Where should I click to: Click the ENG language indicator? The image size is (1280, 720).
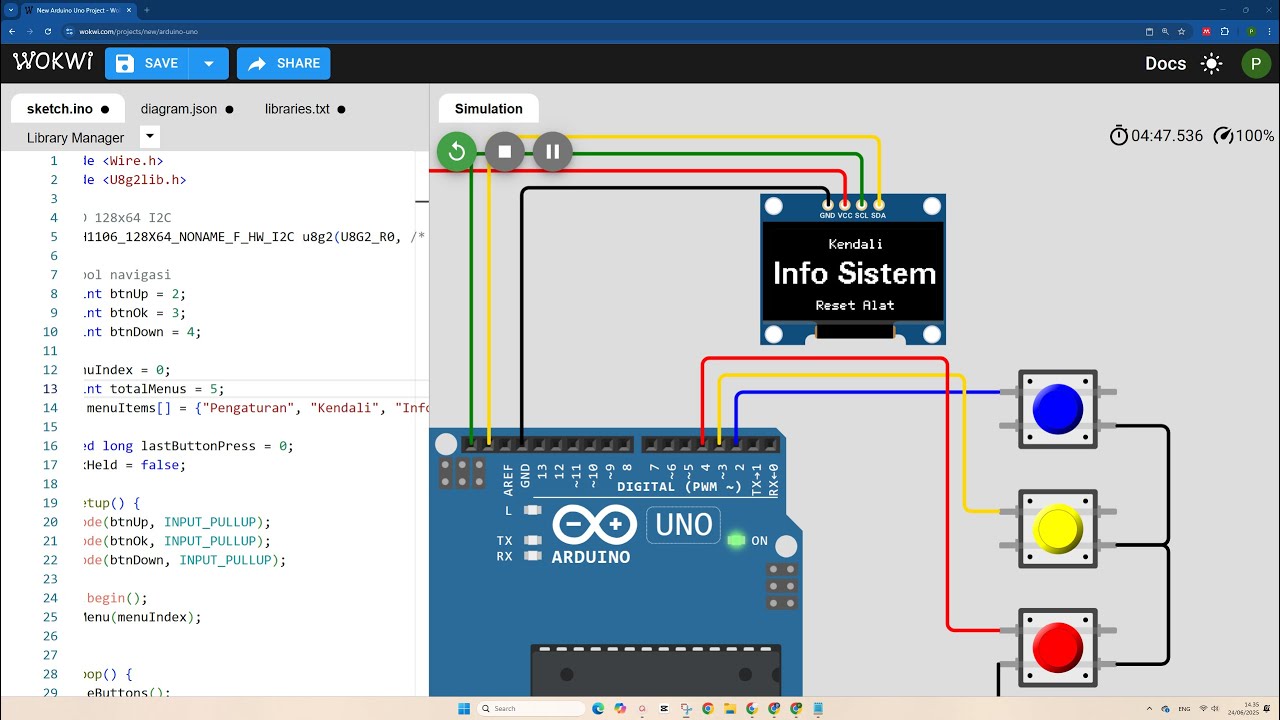pyautogui.click(x=1185, y=708)
